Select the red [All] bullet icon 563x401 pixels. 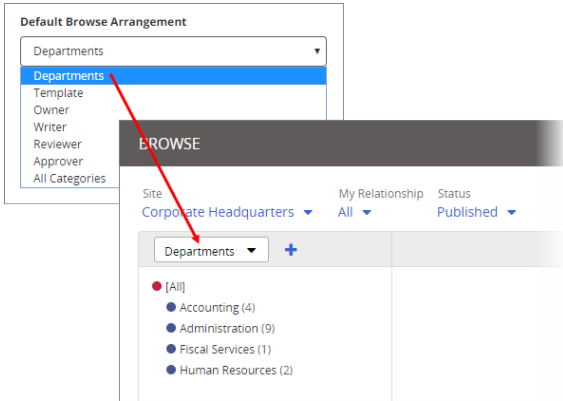click(157, 286)
